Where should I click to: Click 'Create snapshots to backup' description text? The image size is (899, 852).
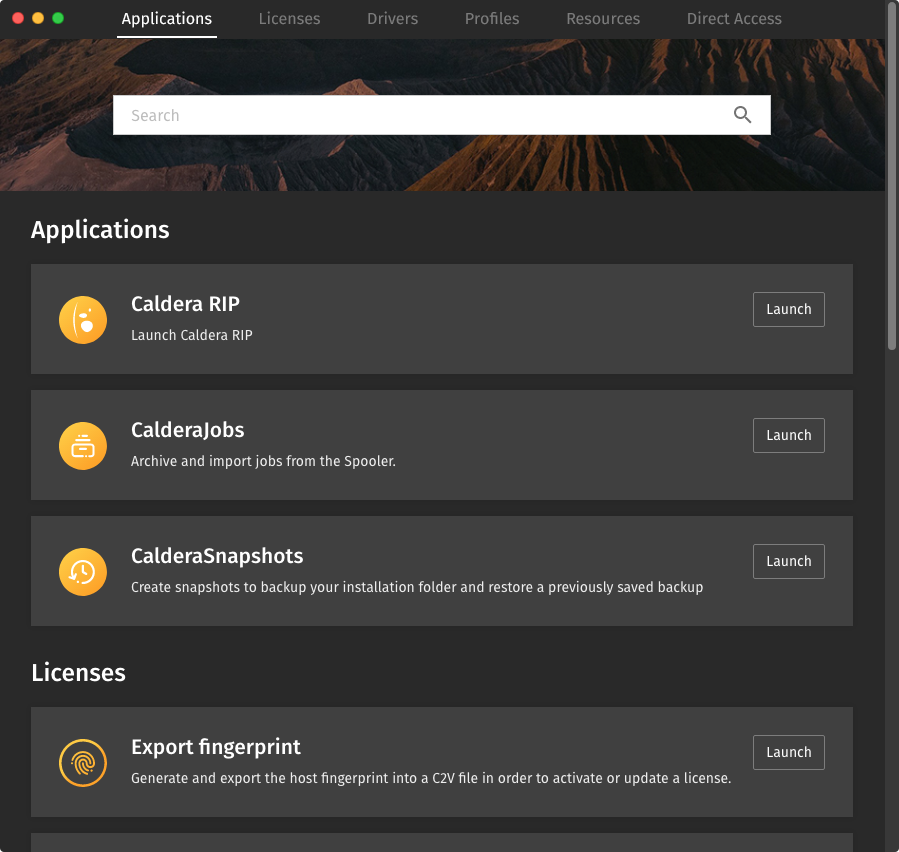click(x=417, y=588)
